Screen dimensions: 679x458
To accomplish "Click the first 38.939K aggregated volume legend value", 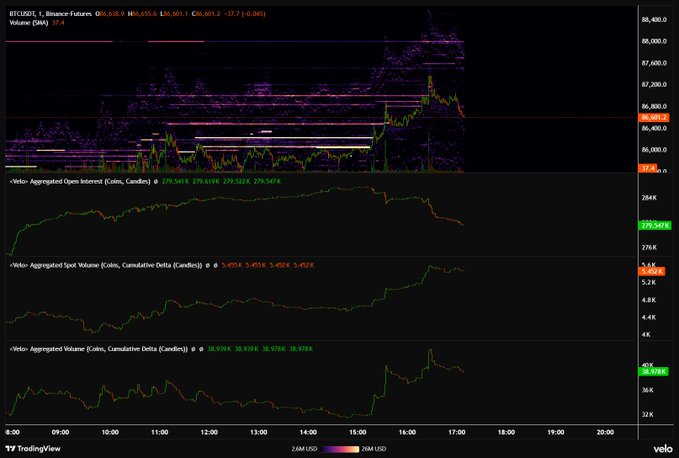I will [219, 348].
